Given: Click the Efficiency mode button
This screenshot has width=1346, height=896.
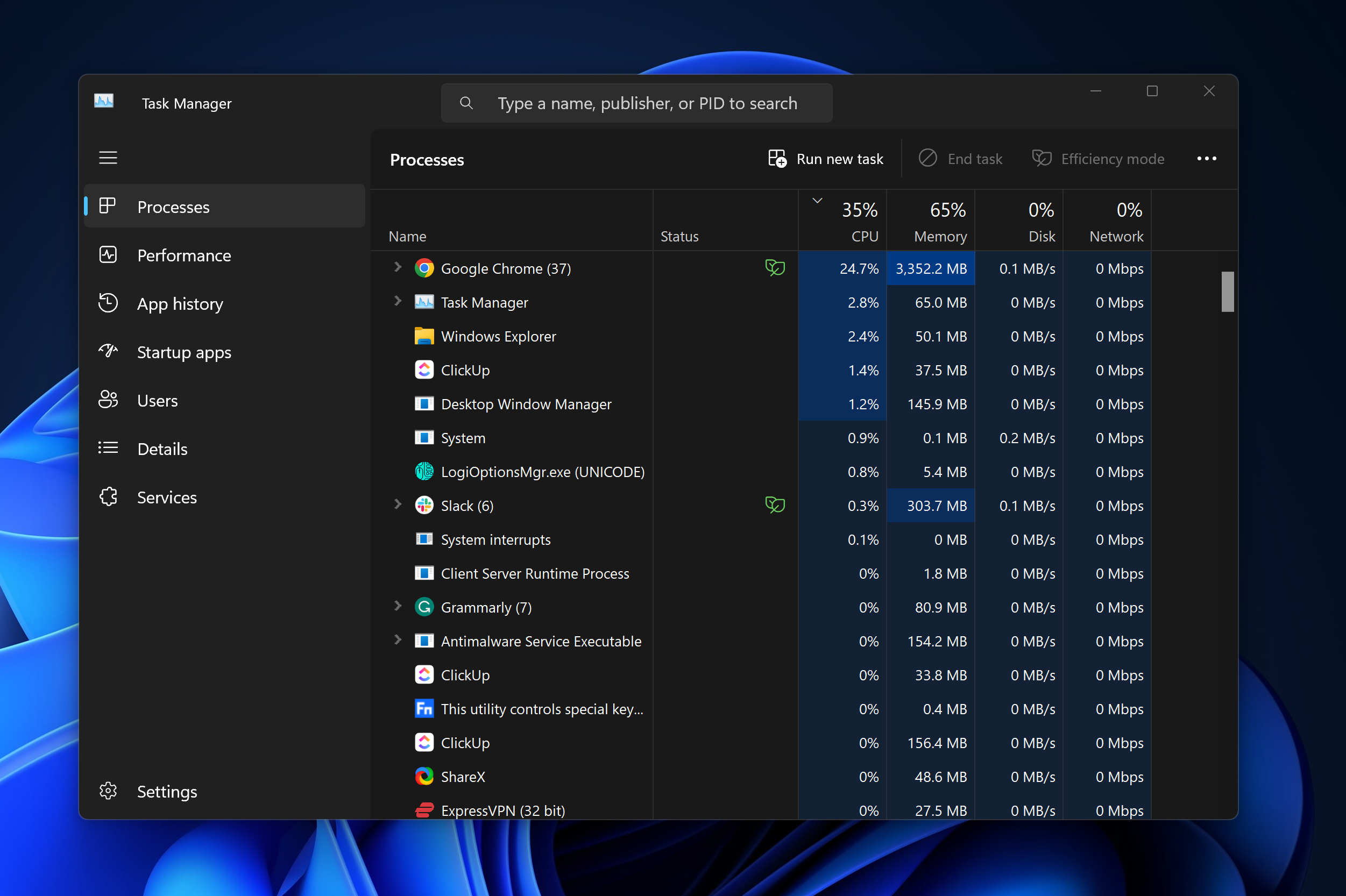Looking at the screenshot, I should click(1099, 159).
